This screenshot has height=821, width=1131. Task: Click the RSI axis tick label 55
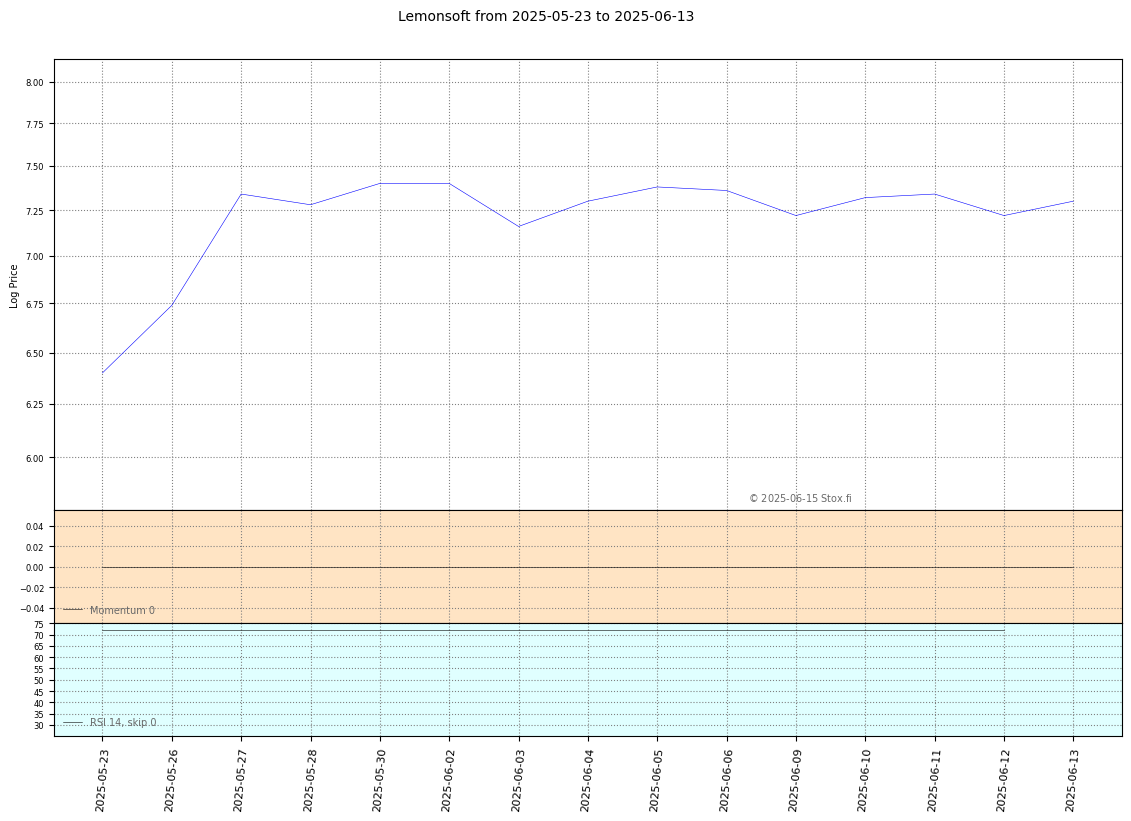(x=39, y=670)
